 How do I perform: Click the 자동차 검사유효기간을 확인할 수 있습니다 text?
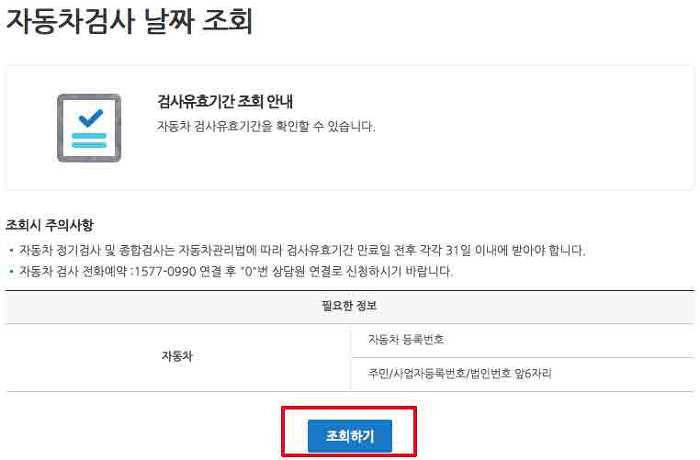(x=266, y=126)
